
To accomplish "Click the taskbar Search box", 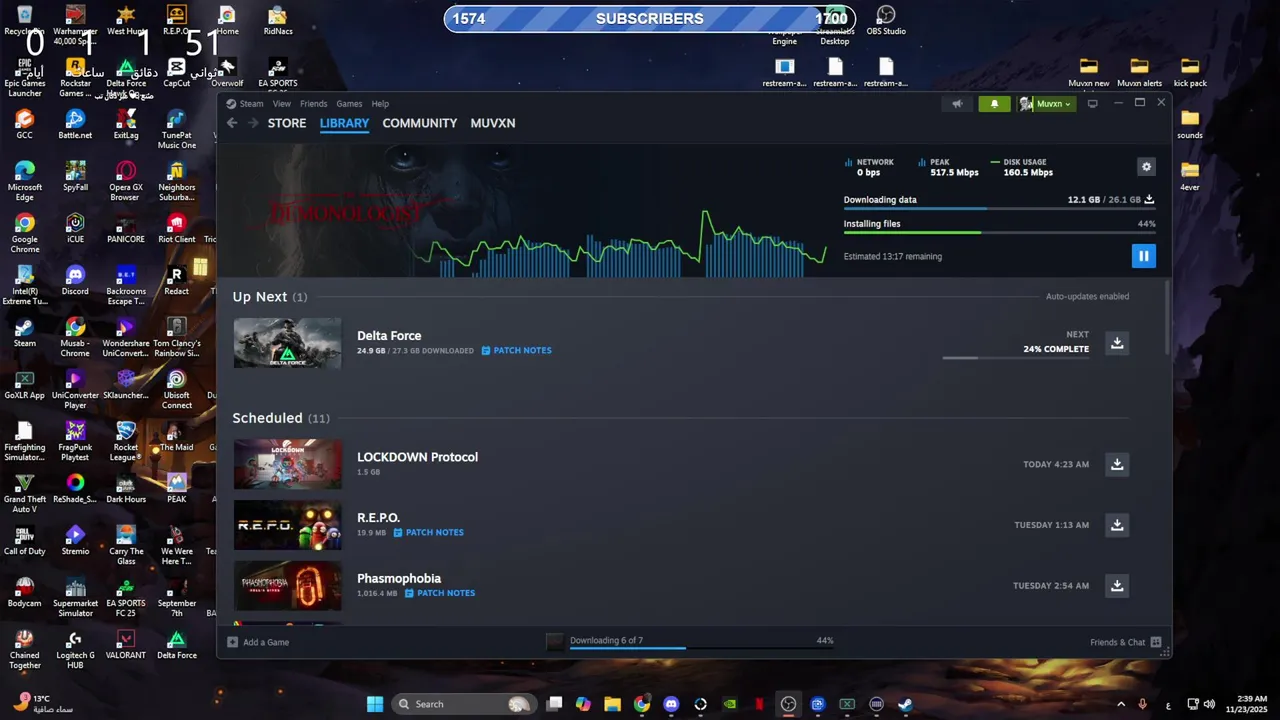I will (x=464, y=704).
